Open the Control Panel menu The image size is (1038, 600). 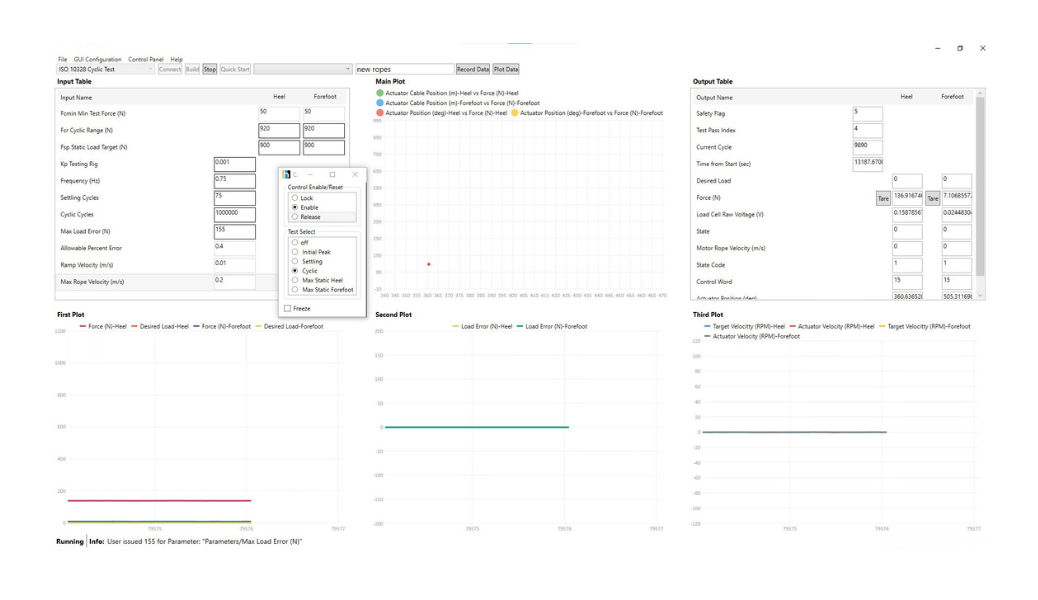pos(146,60)
